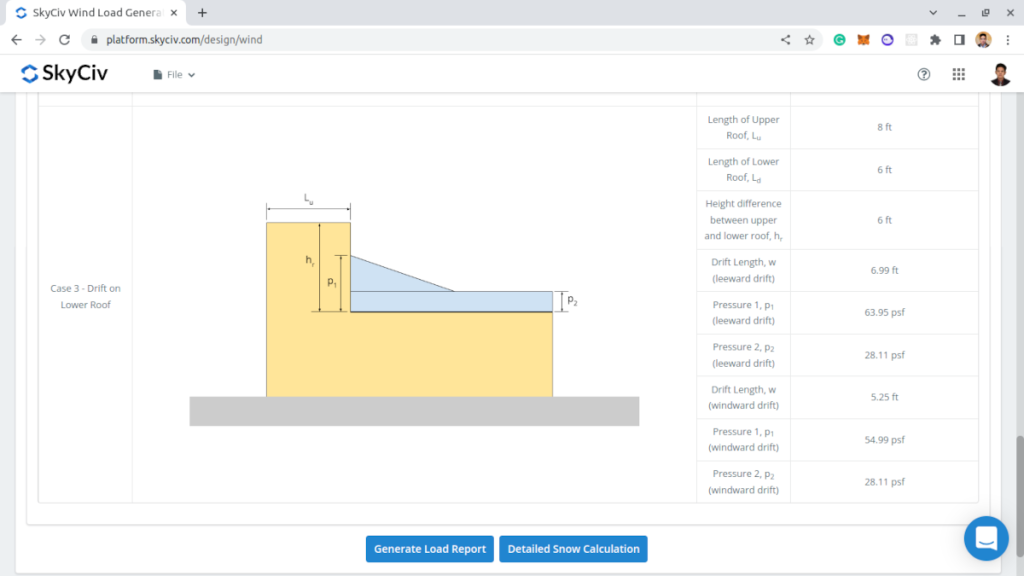
Task: Click Generate Load Report button
Action: tap(429, 549)
